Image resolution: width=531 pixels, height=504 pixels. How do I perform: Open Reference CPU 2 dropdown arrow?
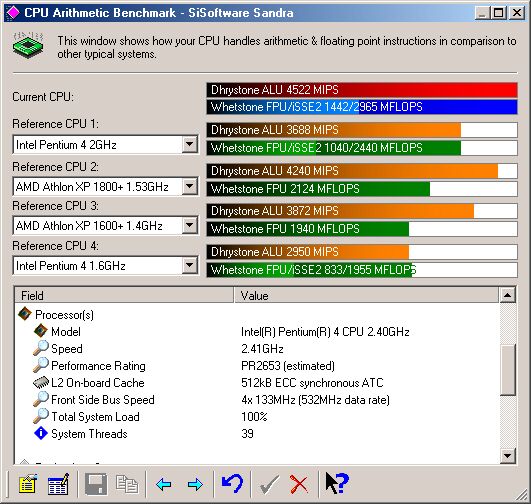click(190, 187)
